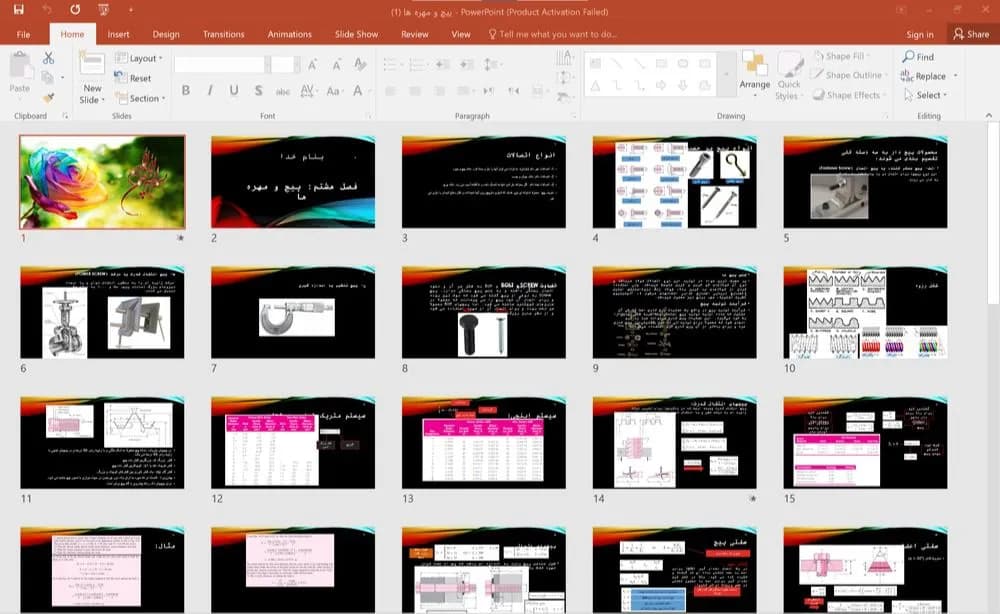Open the Font Color picker
1000x614 pixels.
point(358,91)
